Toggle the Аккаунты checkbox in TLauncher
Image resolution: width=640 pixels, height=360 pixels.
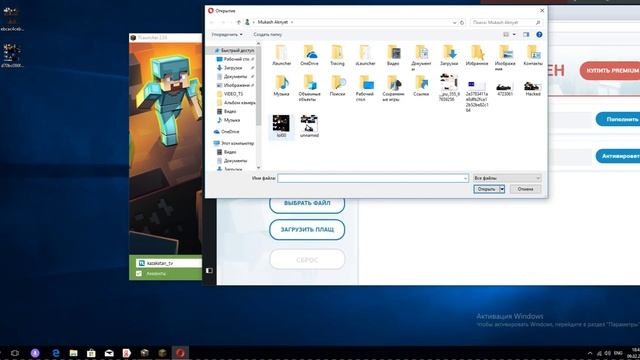(x=139, y=273)
